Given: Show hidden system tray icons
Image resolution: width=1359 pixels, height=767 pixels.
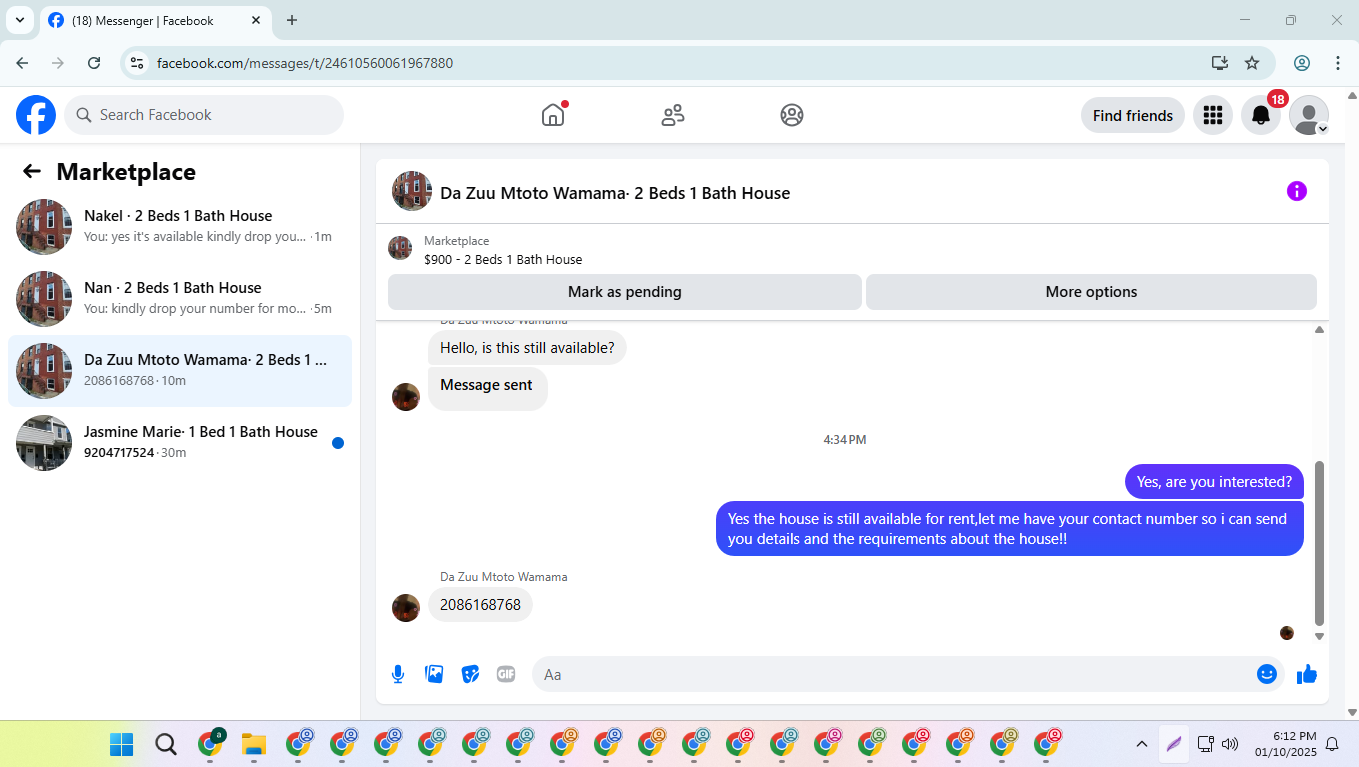Looking at the screenshot, I should tap(1141, 744).
